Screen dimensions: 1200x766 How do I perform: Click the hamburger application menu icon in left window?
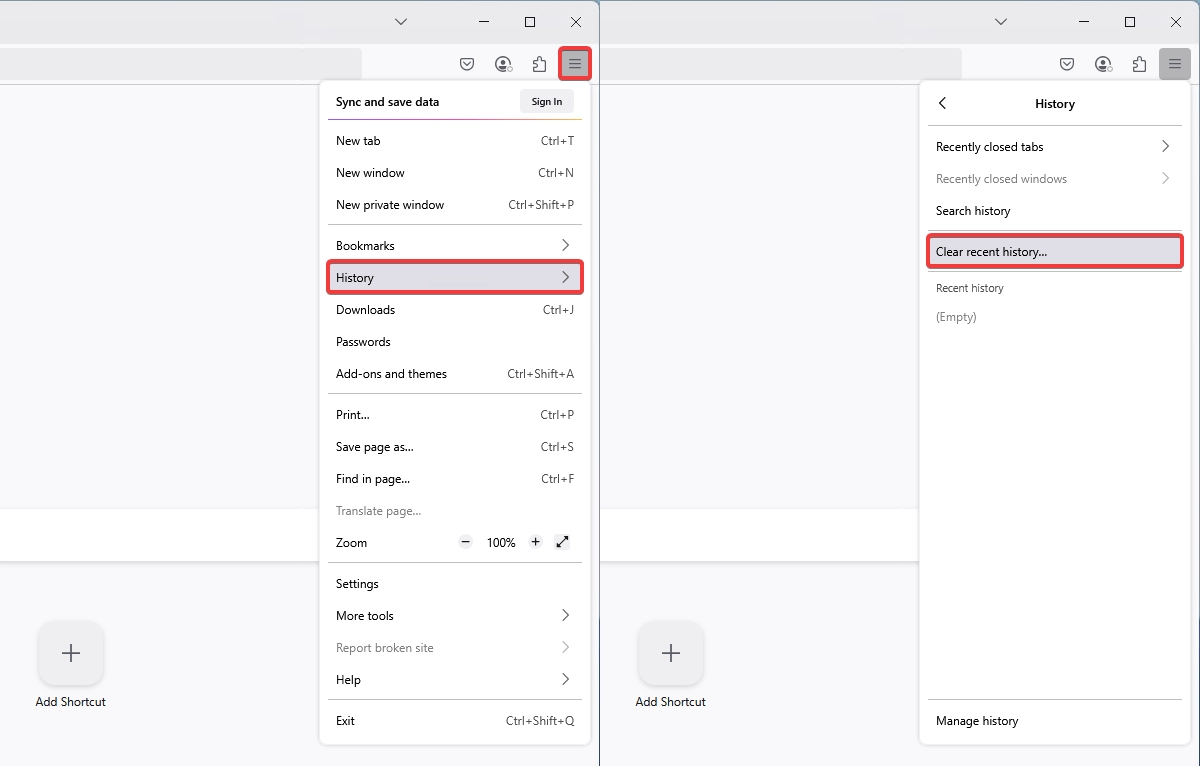pos(575,64)
